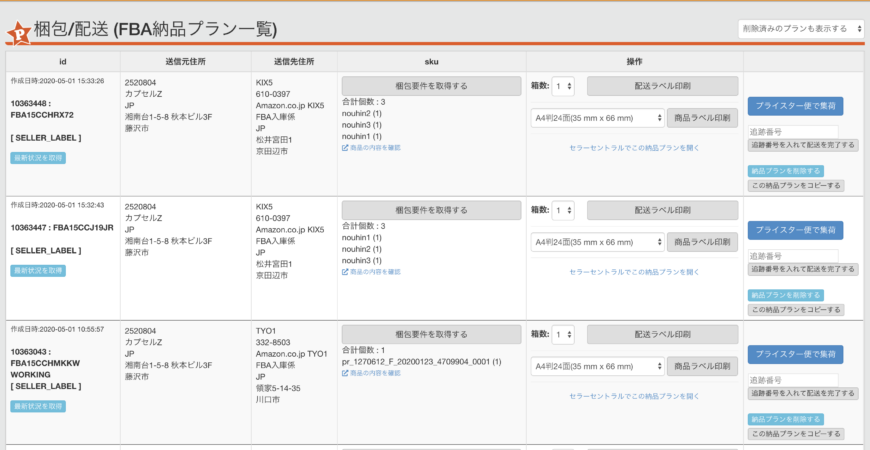Click SKU pr_1270612_F_20200123_4709904_0001 (1)

coord(422,362)
